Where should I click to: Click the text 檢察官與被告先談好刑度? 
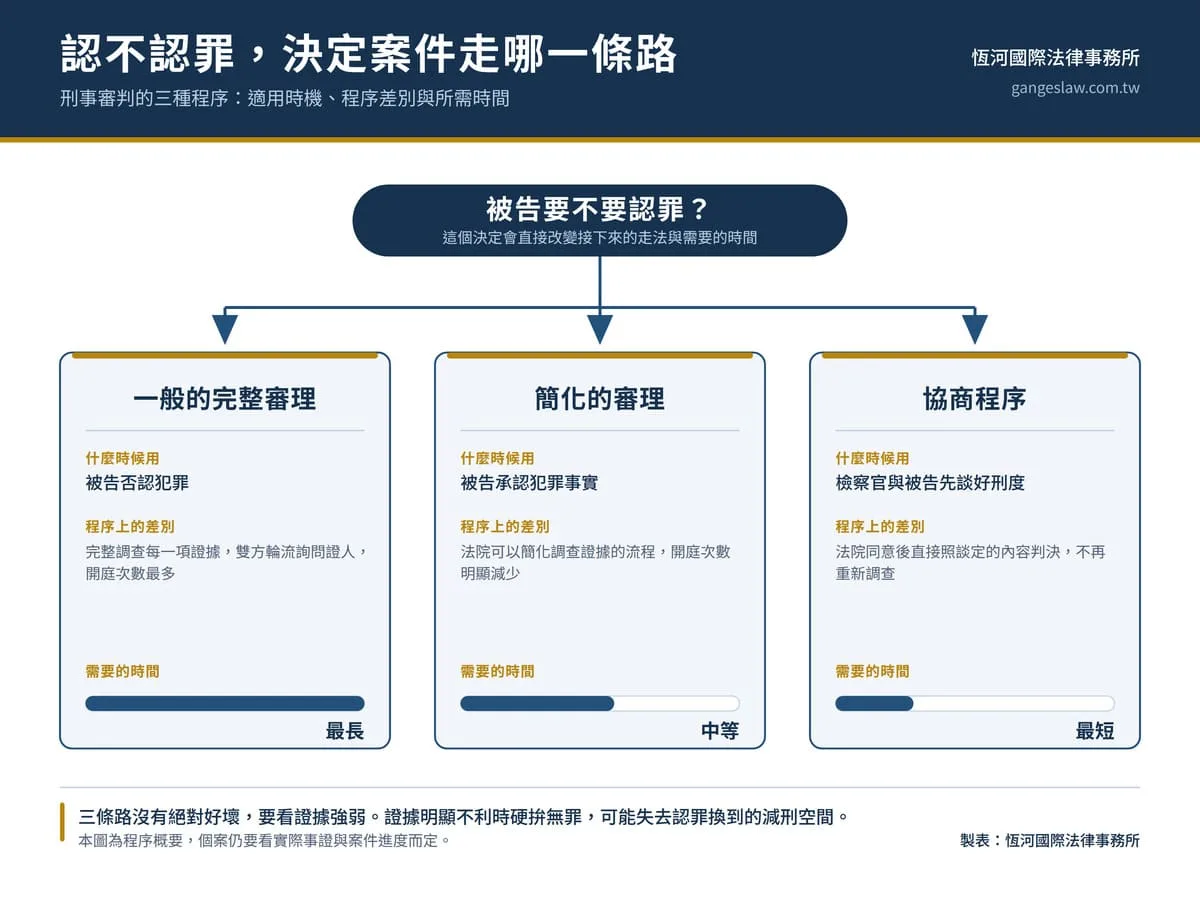[930, 483]
